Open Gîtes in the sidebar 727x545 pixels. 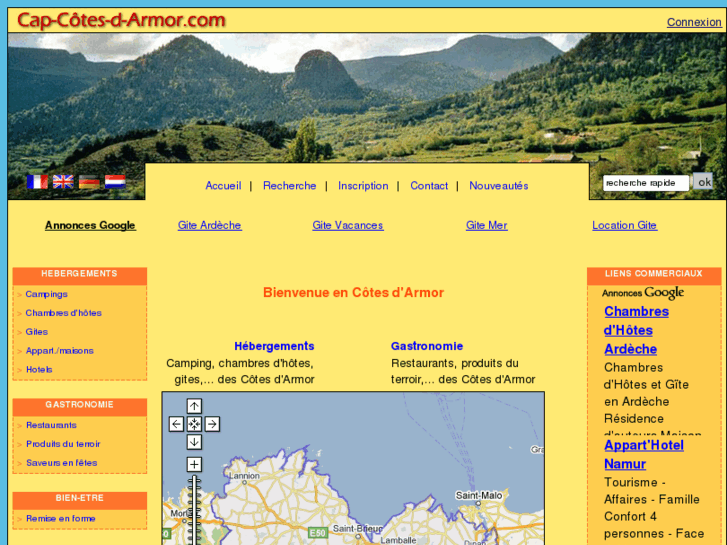tap(37, 332)
